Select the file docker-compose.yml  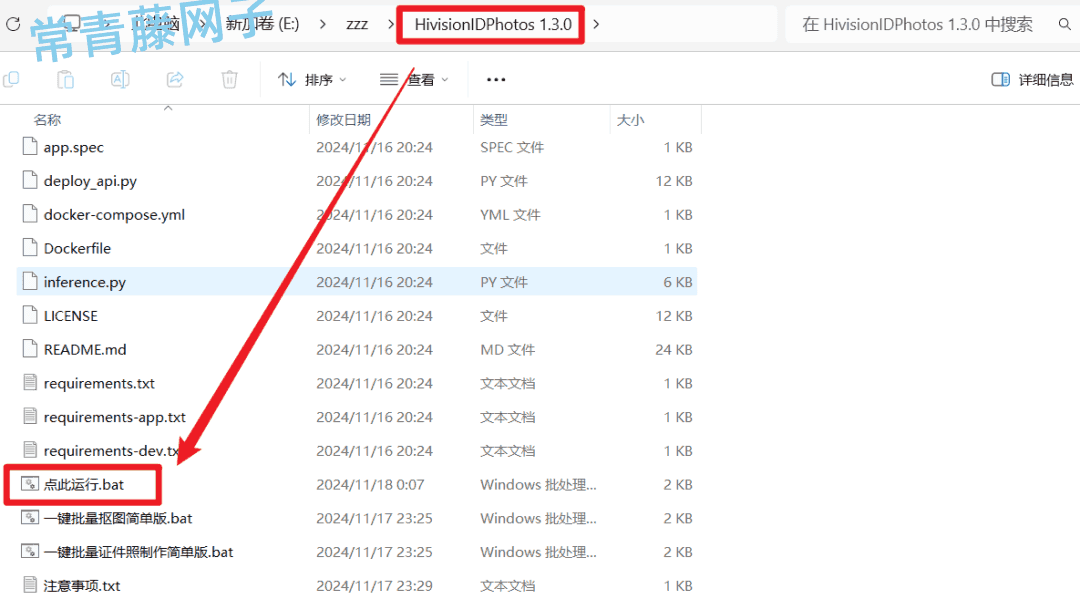tap(114, 215)
